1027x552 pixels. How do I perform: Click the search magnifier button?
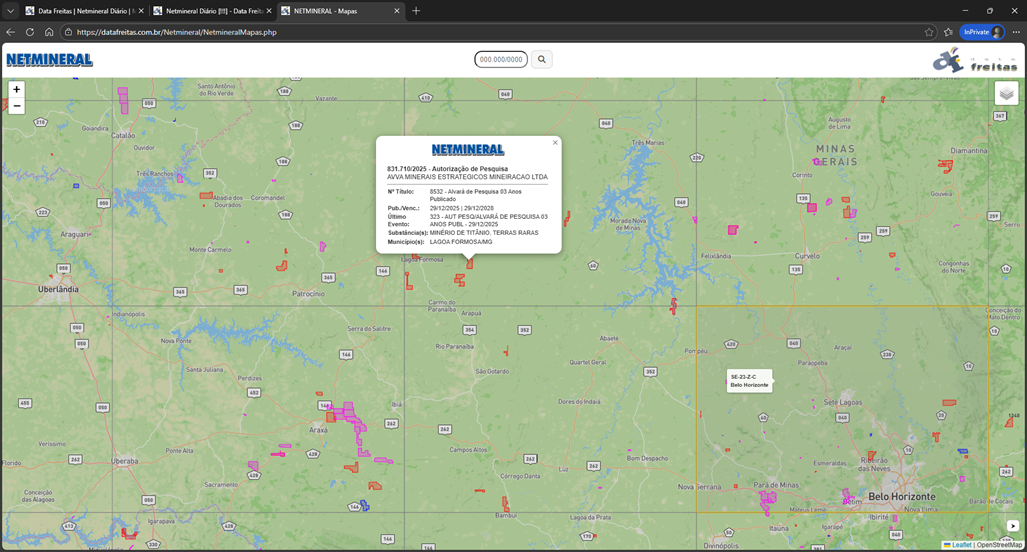coord(542,60)
